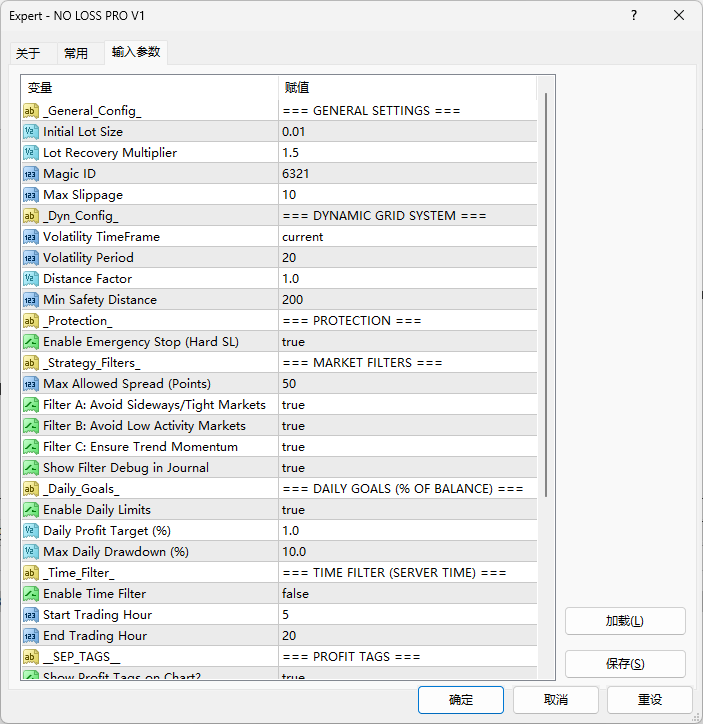Click the double-type icon beside Initial Lot Size
Screen dimensions: 703x724
31,132
